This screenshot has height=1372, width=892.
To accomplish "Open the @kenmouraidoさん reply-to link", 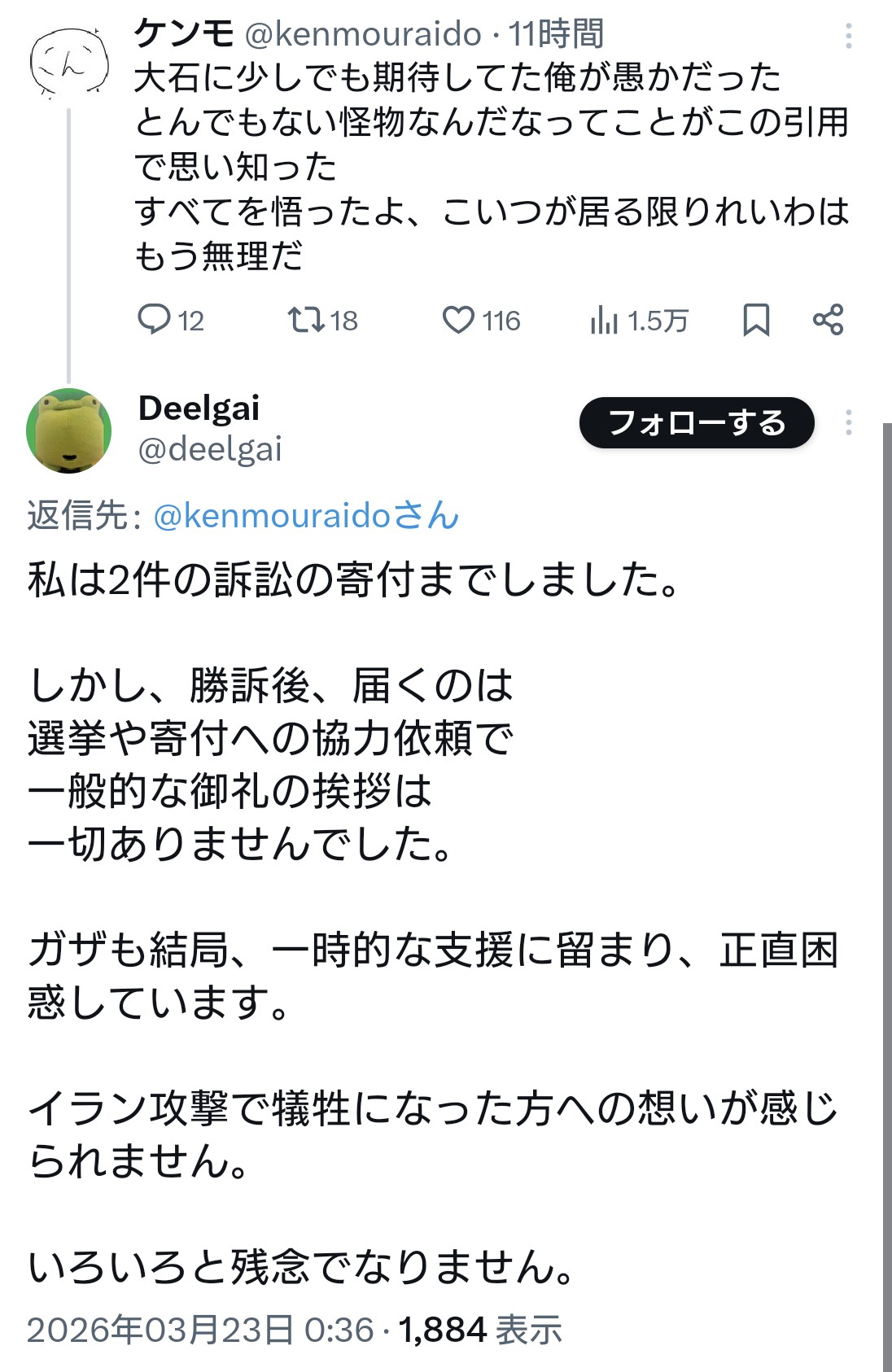I will 306,516.
